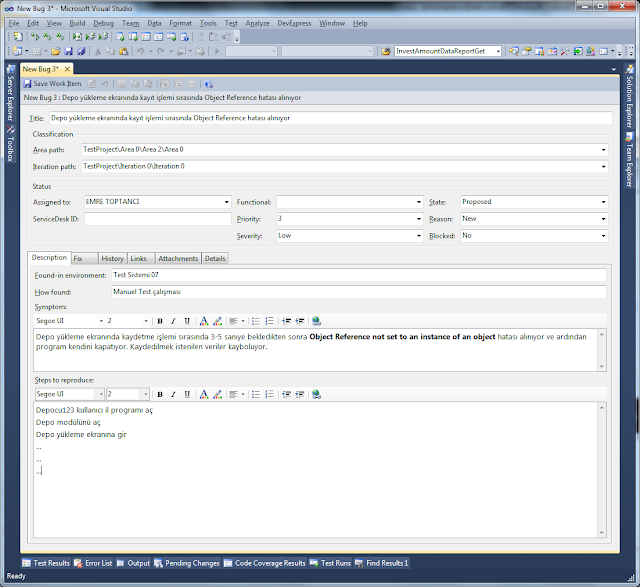Image resolution: width=640 pixels, height=587 pixels.
Task: Click numbered list in Steps to reproduce toolbar
Action: coord(269,394)
